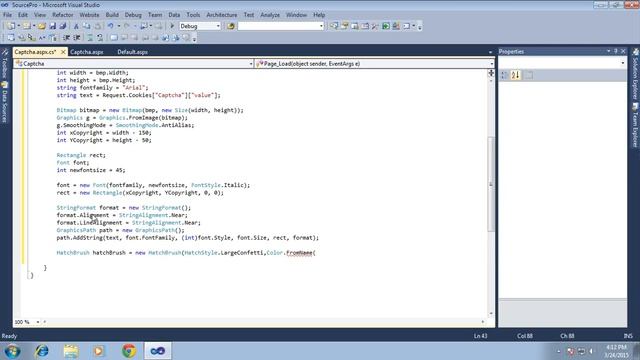Click the Uncomment selected lines icon

tap(100, 38)
